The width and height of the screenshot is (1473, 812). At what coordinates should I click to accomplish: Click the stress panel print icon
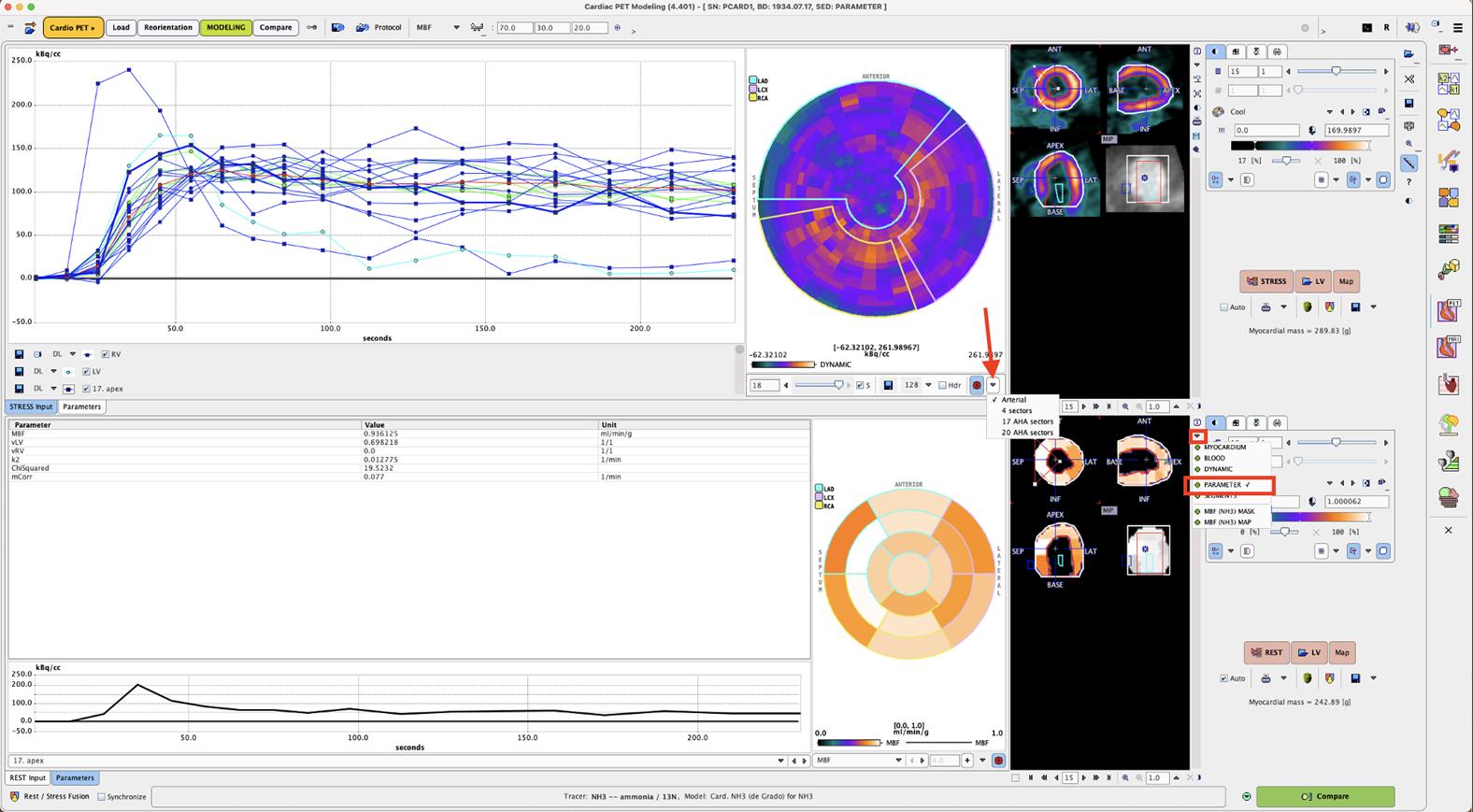point(1266,307)
